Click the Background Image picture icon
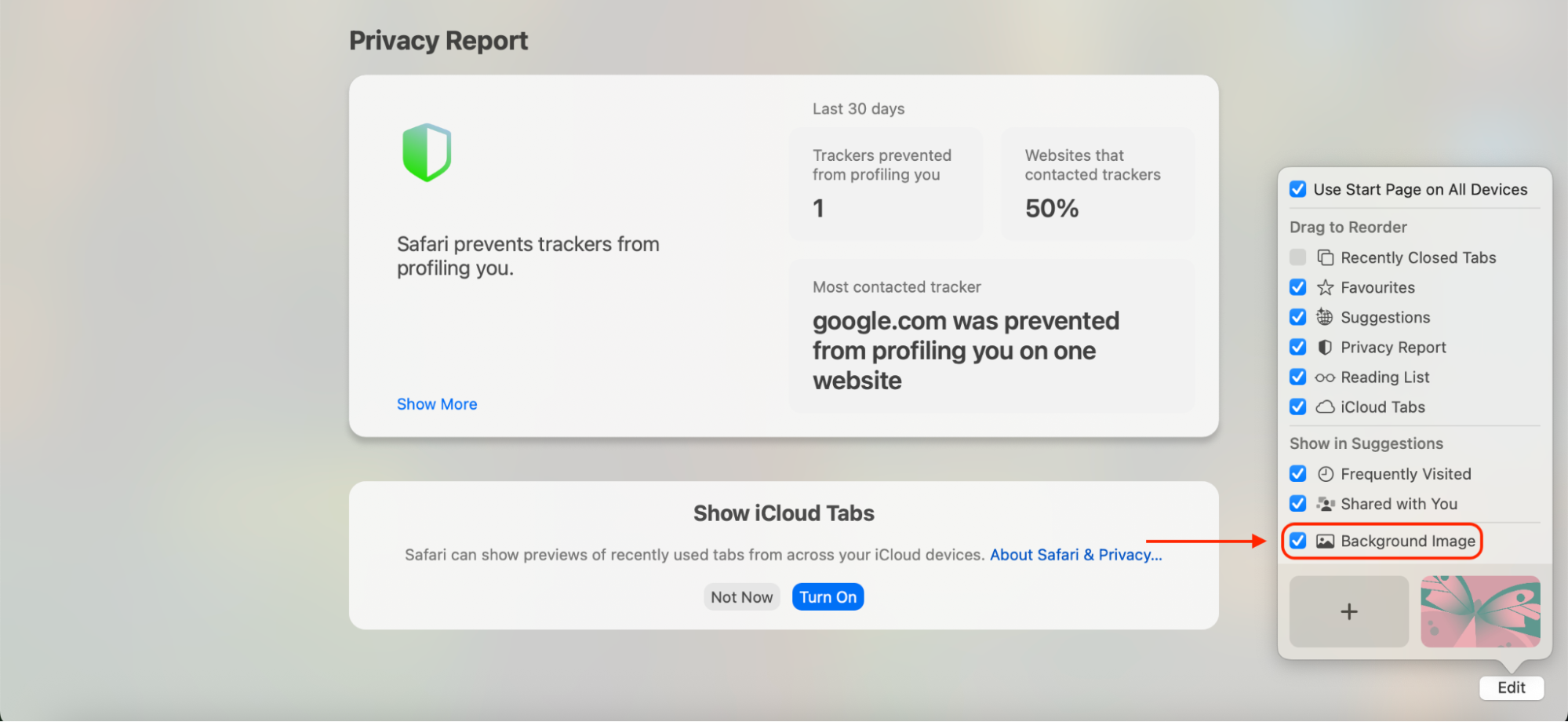1568x722 pixels. (x=1325, y=541)
